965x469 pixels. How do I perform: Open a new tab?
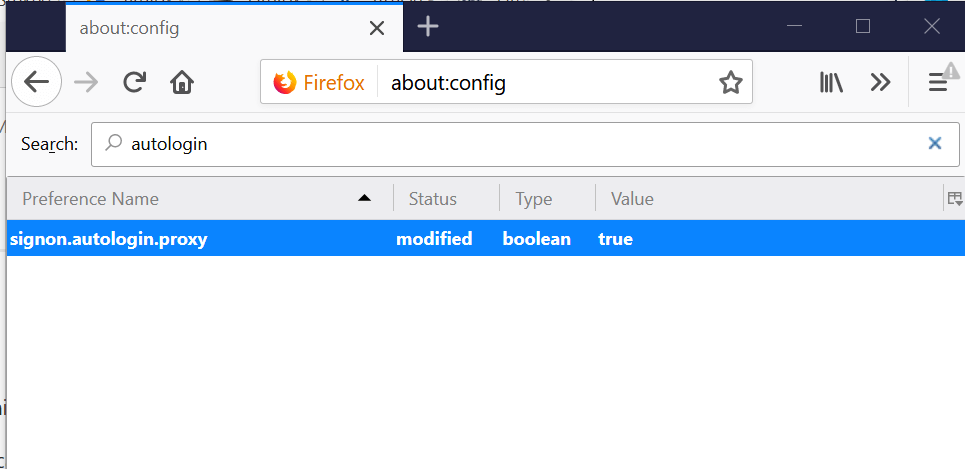pyautogui.click(x=428, y=27)
